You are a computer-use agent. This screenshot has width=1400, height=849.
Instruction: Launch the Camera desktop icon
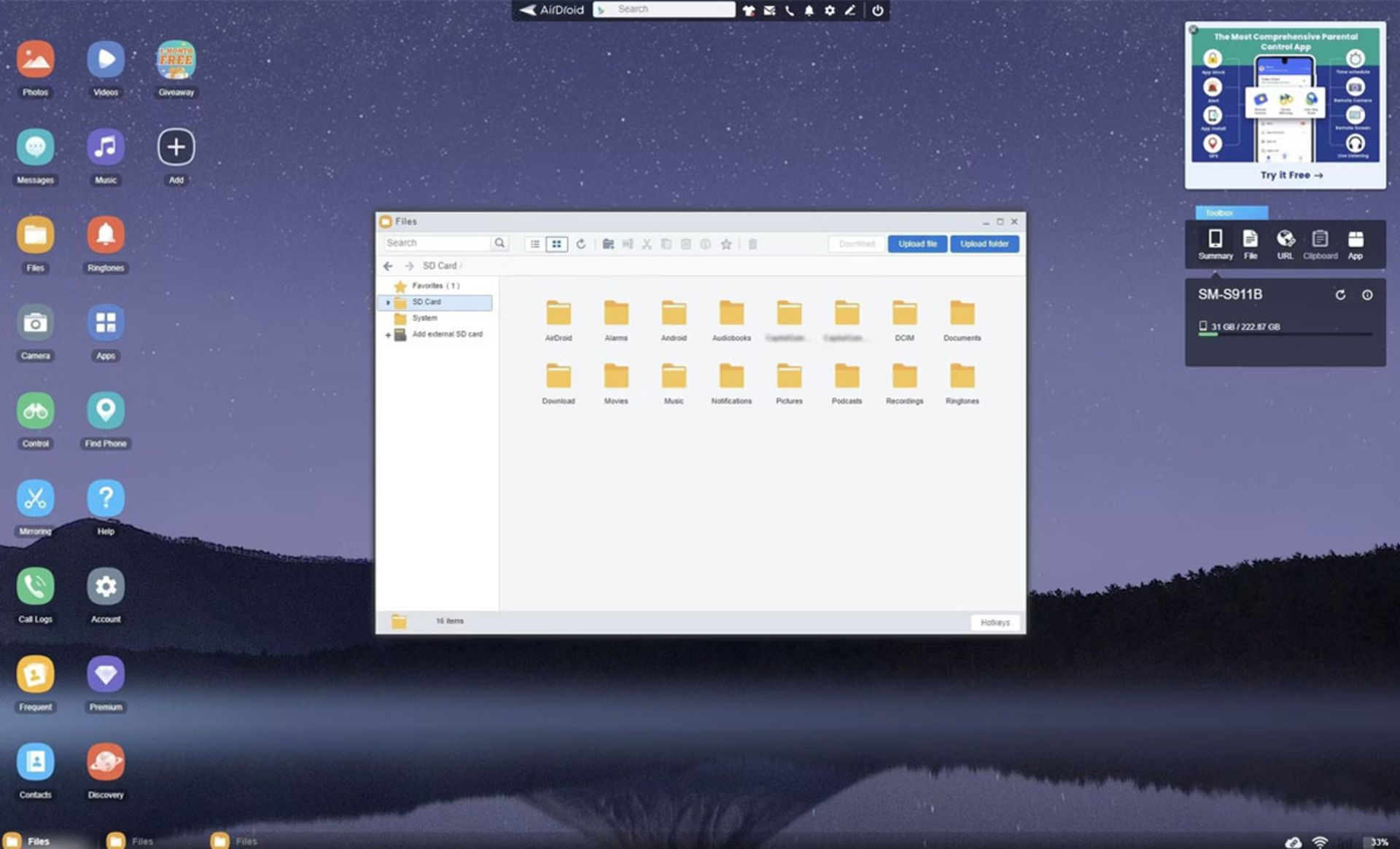click(x=35, y=323)
